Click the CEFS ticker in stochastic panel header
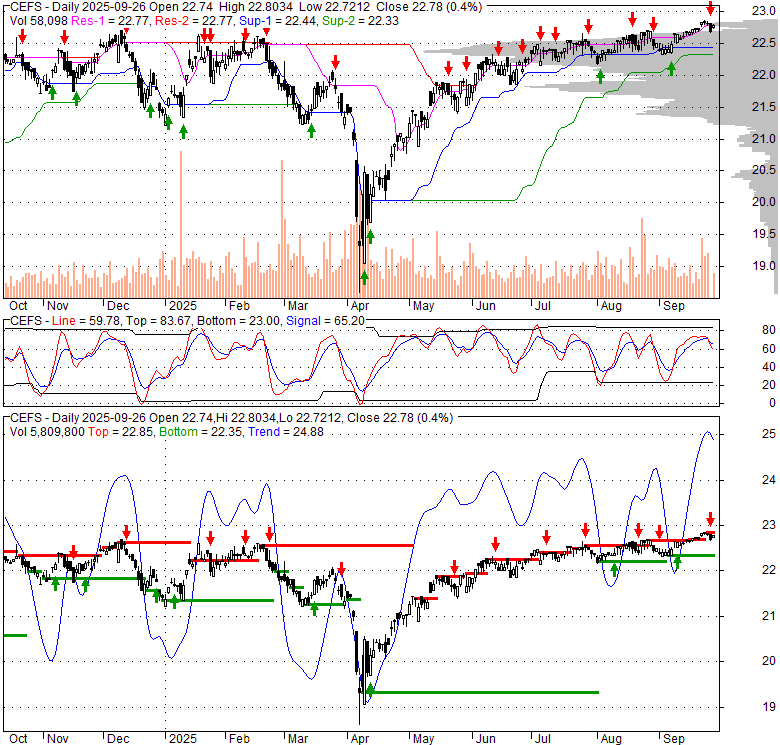780x745 pixels. pyautogui.click(x=26, y=321)
